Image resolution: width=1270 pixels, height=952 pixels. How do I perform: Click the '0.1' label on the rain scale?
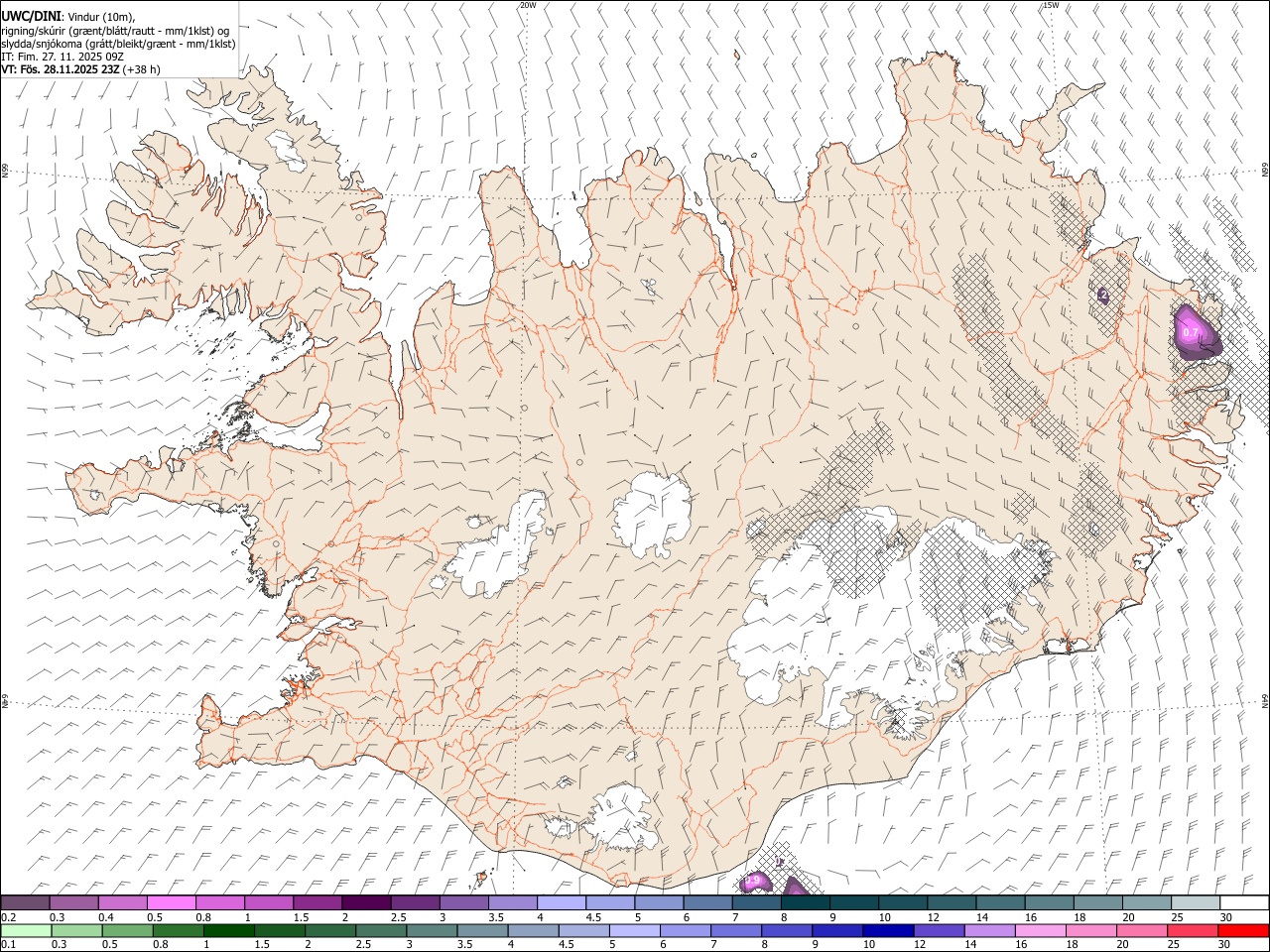coord(8,944)
